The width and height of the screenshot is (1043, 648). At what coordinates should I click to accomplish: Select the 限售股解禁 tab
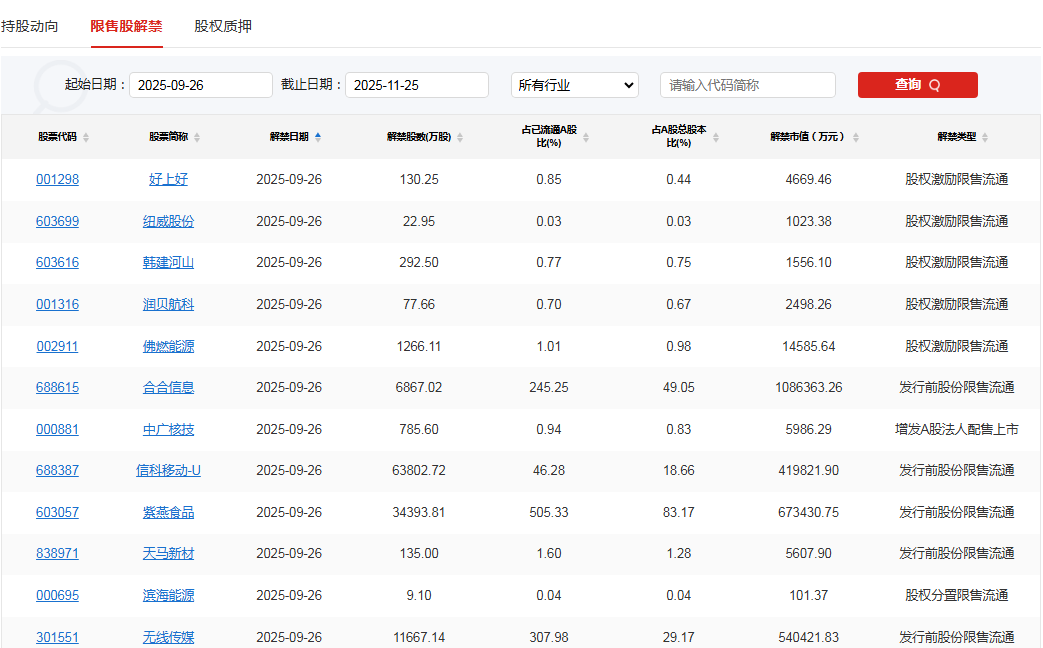(x=126, y=27)
